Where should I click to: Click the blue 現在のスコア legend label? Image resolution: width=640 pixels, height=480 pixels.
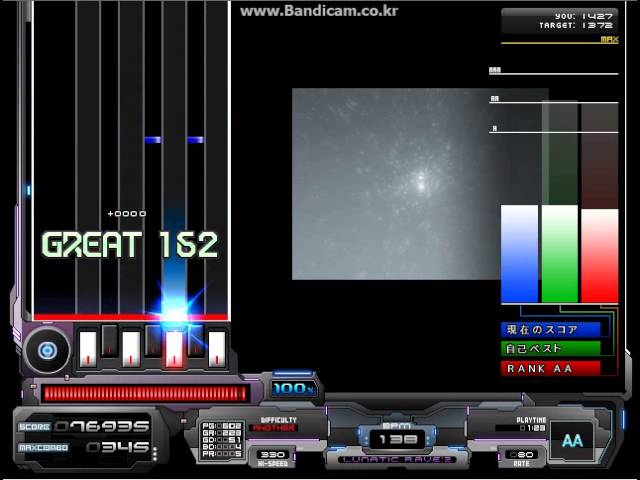coord(551,330)
